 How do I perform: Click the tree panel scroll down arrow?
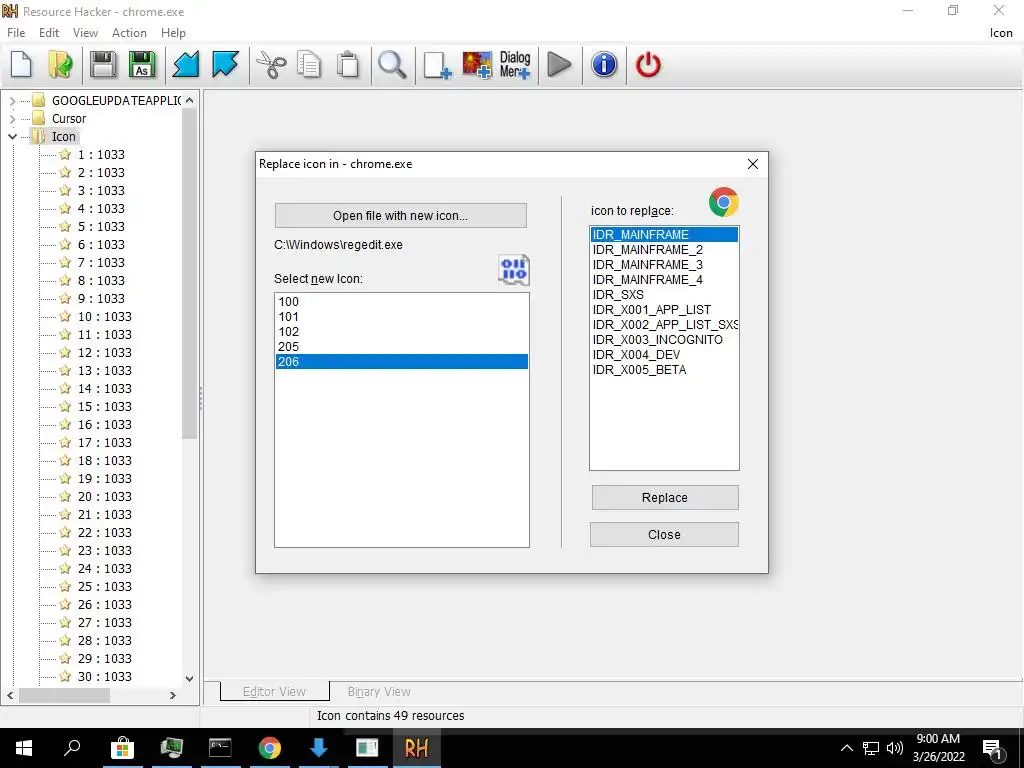(x=189, y=679)
